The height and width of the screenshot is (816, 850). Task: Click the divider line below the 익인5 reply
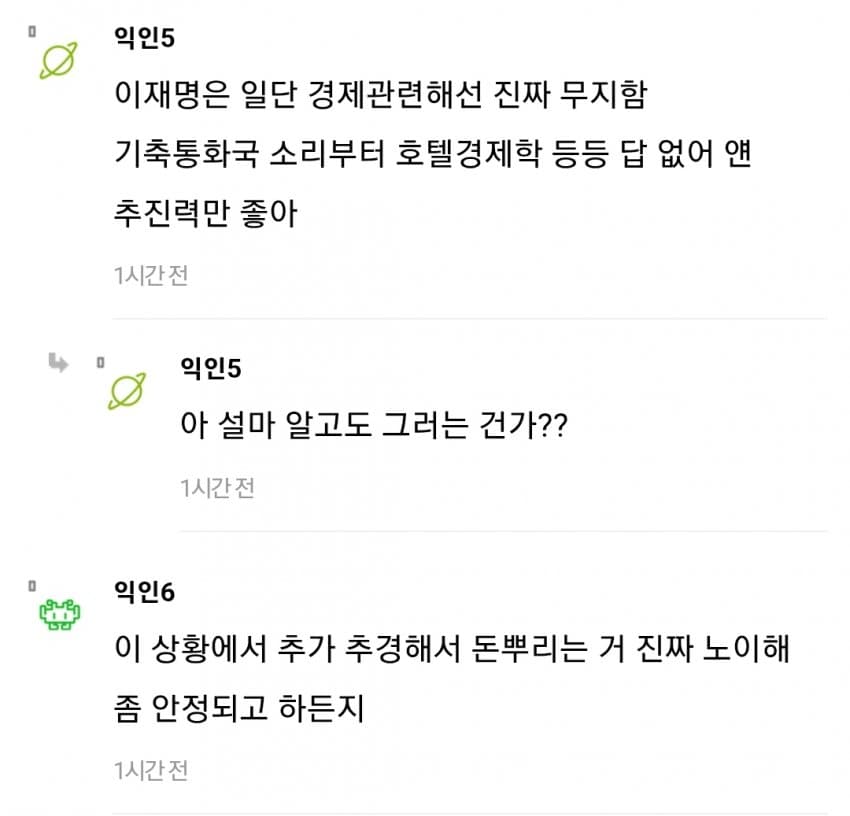click(503, 530)
